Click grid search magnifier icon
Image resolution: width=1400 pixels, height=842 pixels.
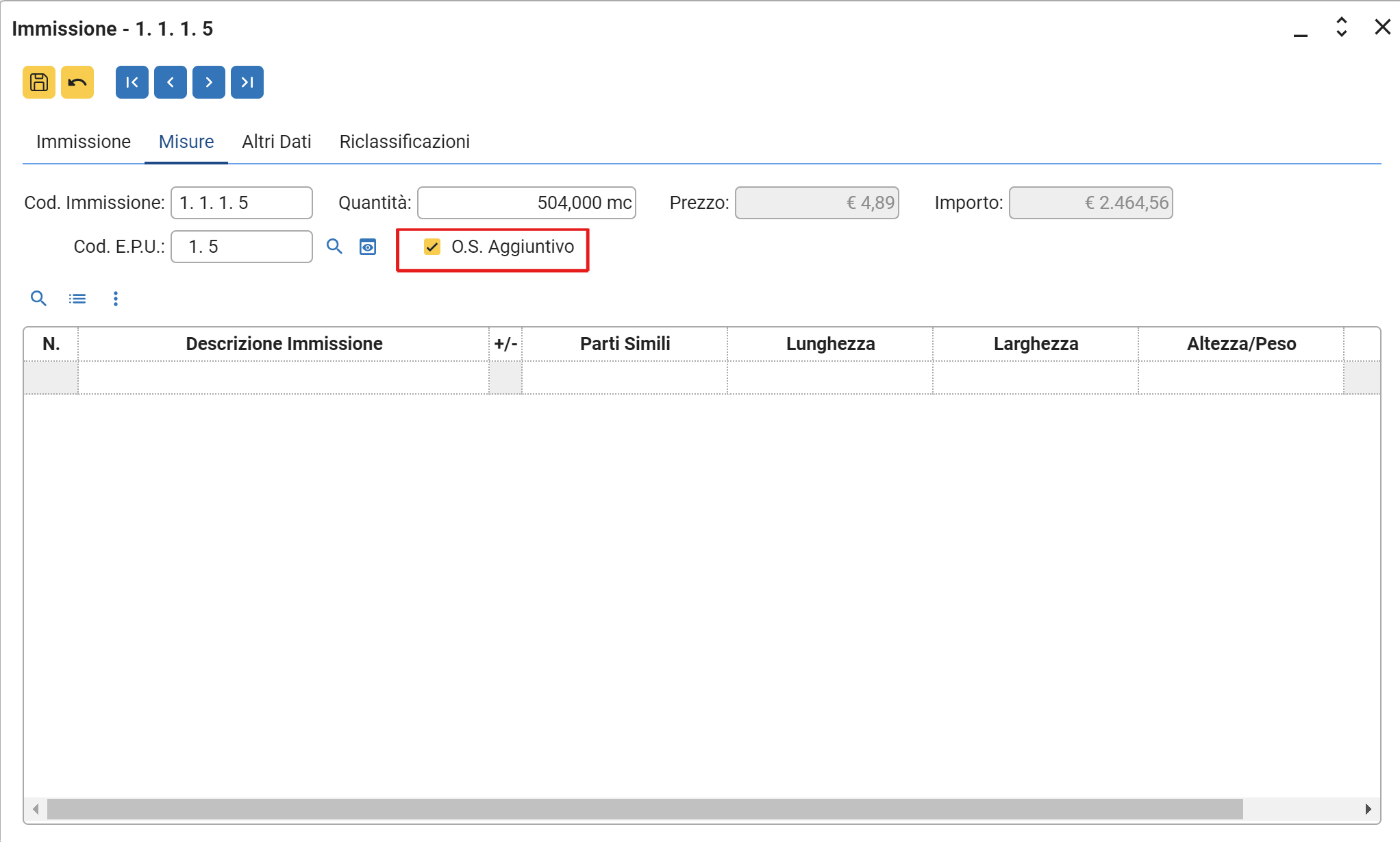tap(38, 299)
